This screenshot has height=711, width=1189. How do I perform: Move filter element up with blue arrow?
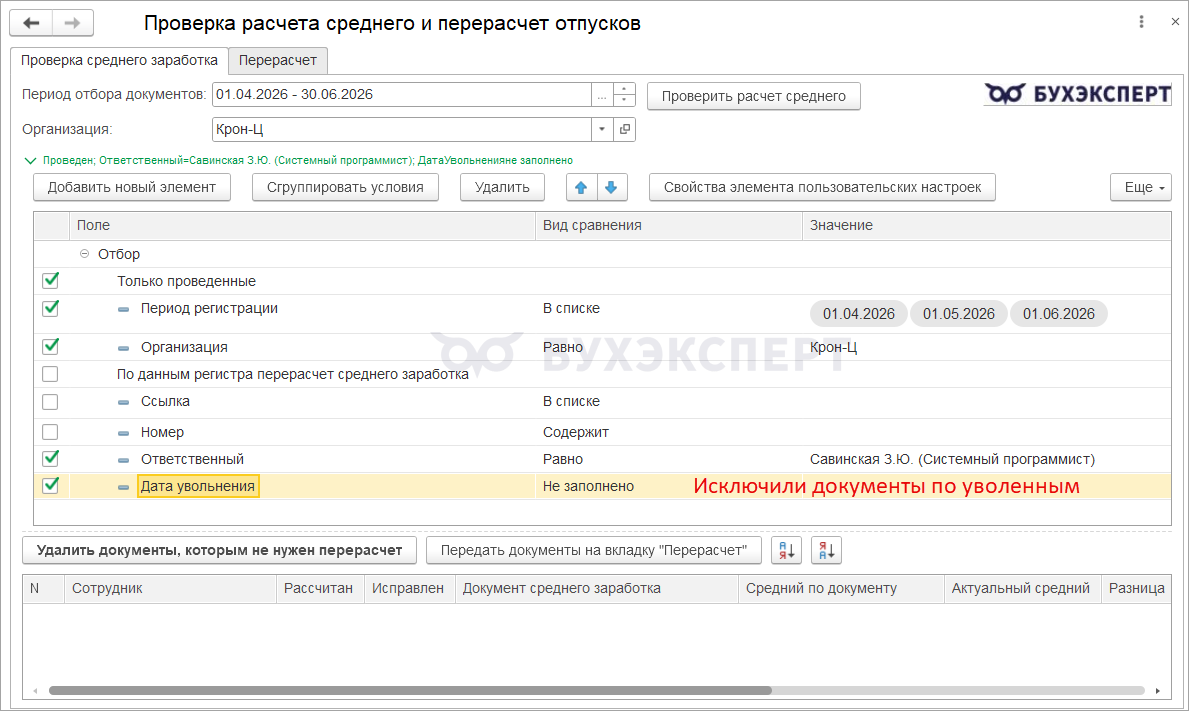tap(582, 187)
